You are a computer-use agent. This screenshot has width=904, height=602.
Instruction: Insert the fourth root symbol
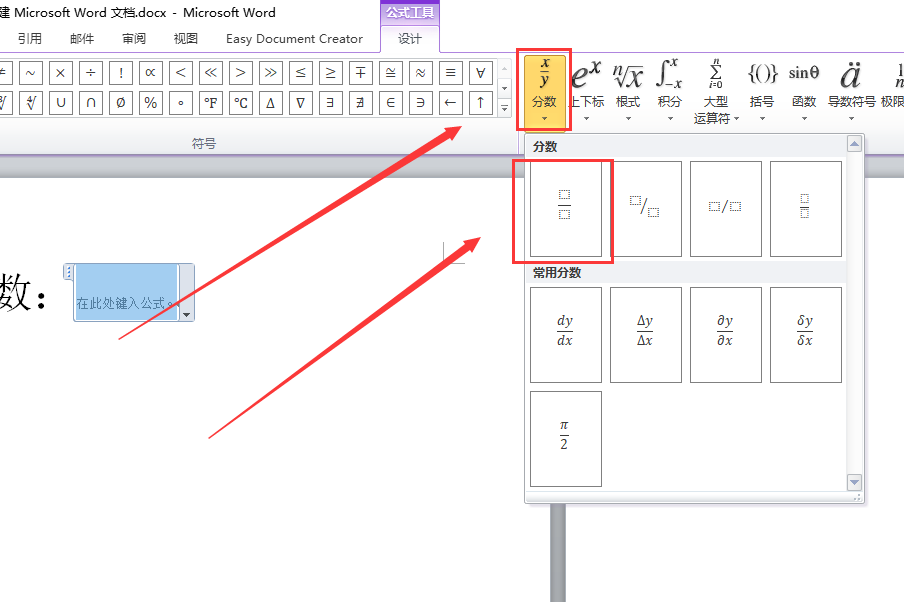click(x=31, y=103)
